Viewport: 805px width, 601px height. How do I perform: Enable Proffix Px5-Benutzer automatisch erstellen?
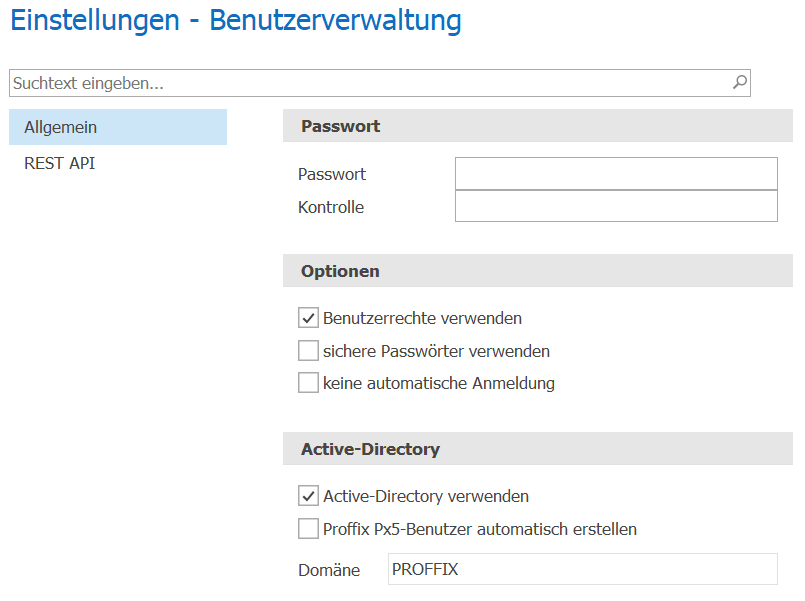coord(308,528)
